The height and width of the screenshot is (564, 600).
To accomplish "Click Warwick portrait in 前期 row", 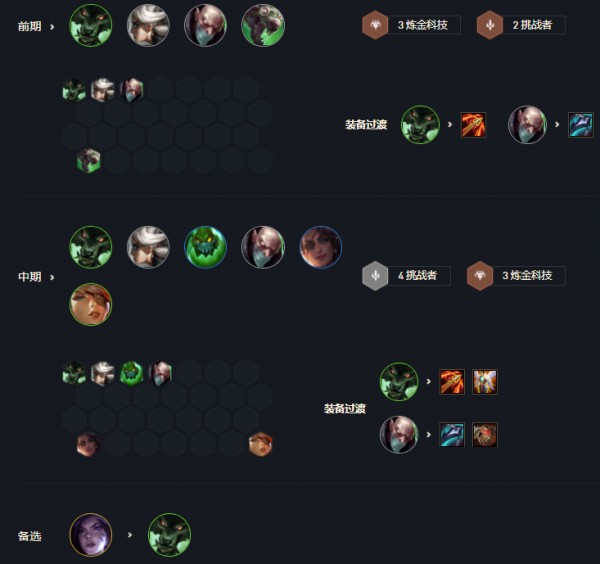I will coord(91,26).
